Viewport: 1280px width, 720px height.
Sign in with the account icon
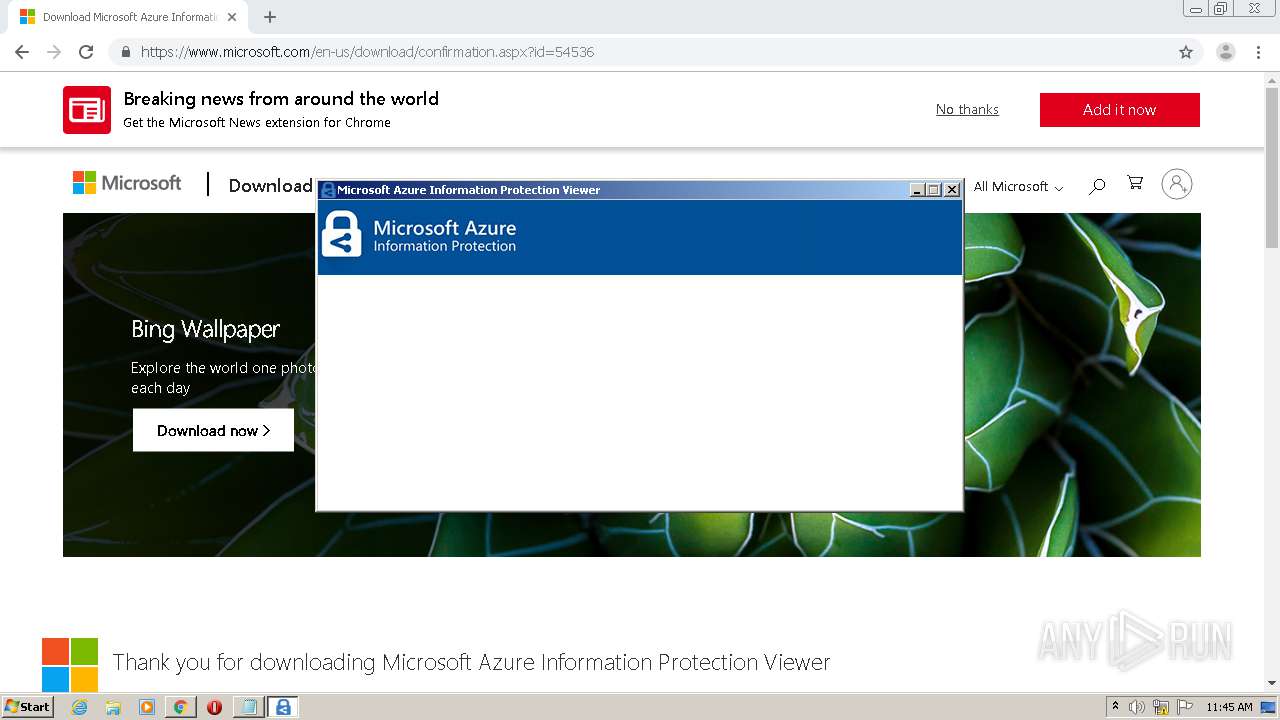(1177, 184)
